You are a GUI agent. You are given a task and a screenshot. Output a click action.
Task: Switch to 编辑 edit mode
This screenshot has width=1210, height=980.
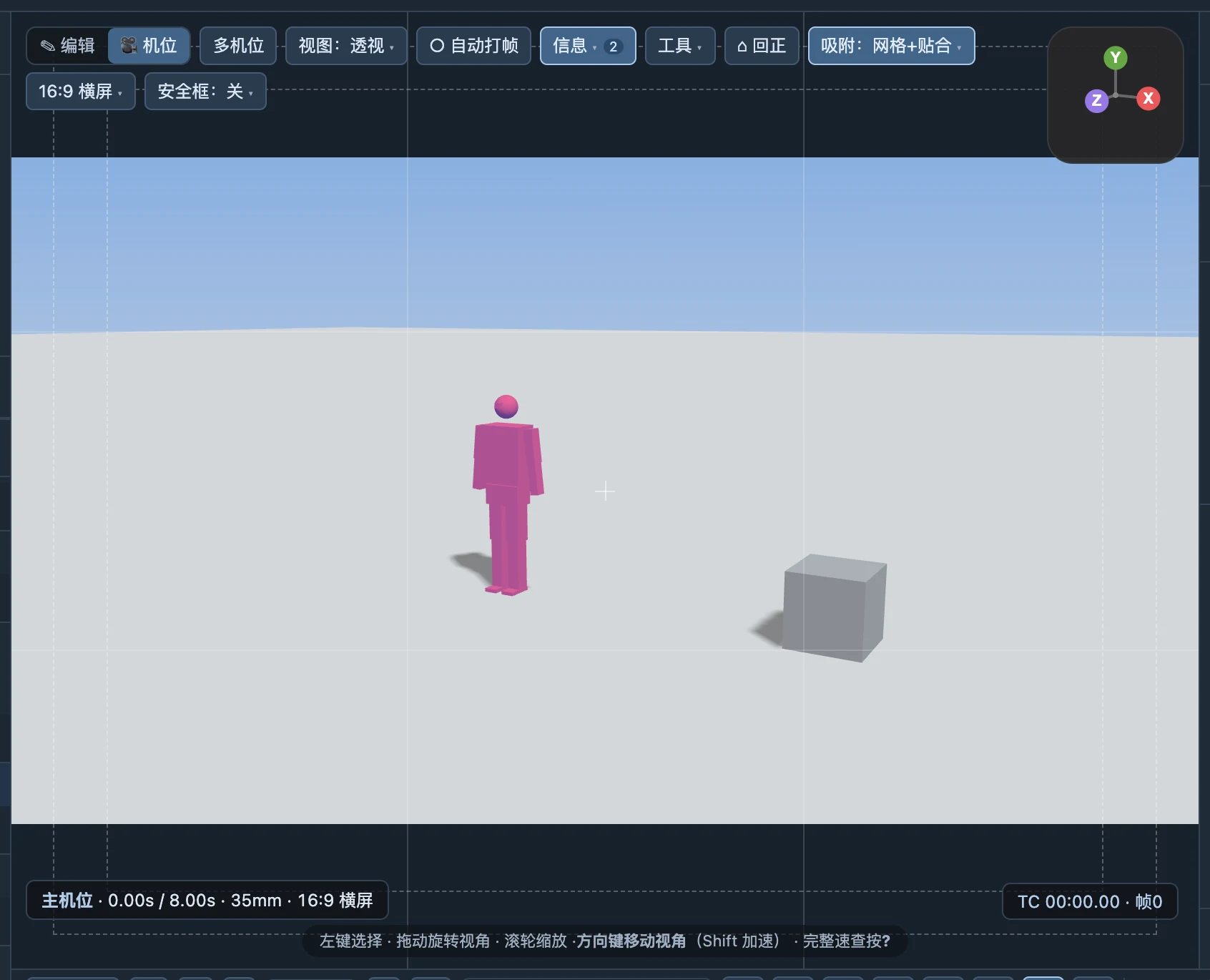point(68,46)
